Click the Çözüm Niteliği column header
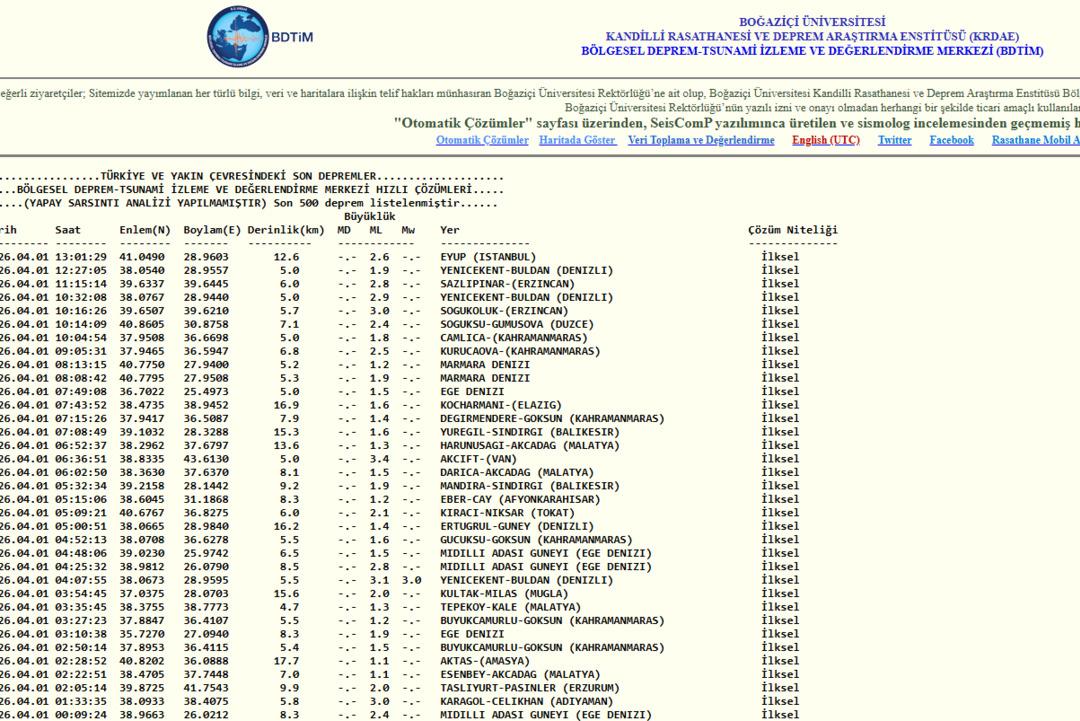This screenshot has width=1080, height=721. coord(793,230)
